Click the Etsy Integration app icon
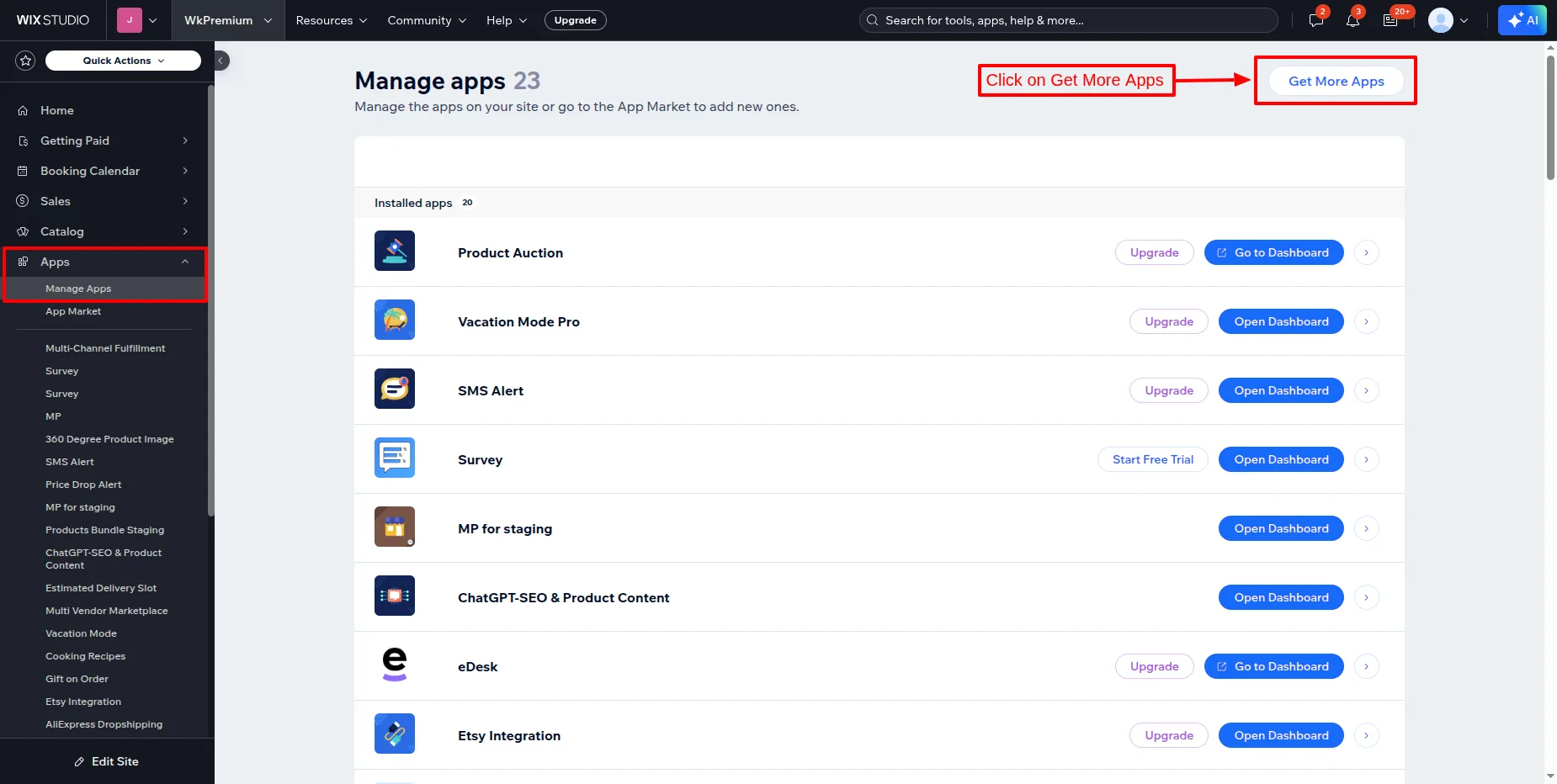This screenshot has width=1557, height=784. tap(394, 733)
